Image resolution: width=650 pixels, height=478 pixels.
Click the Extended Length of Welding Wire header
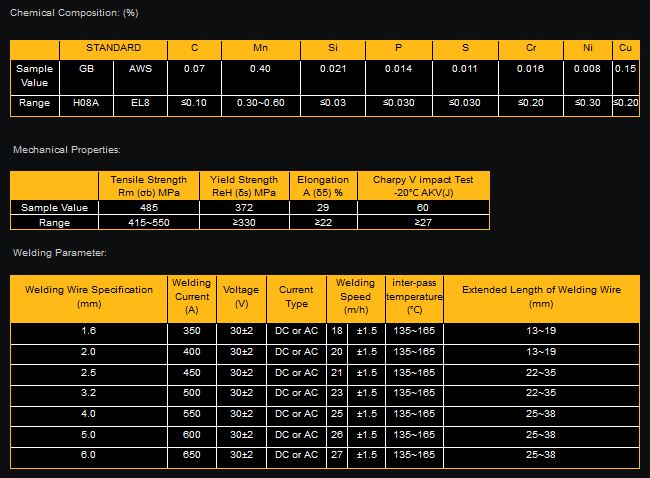541,296
